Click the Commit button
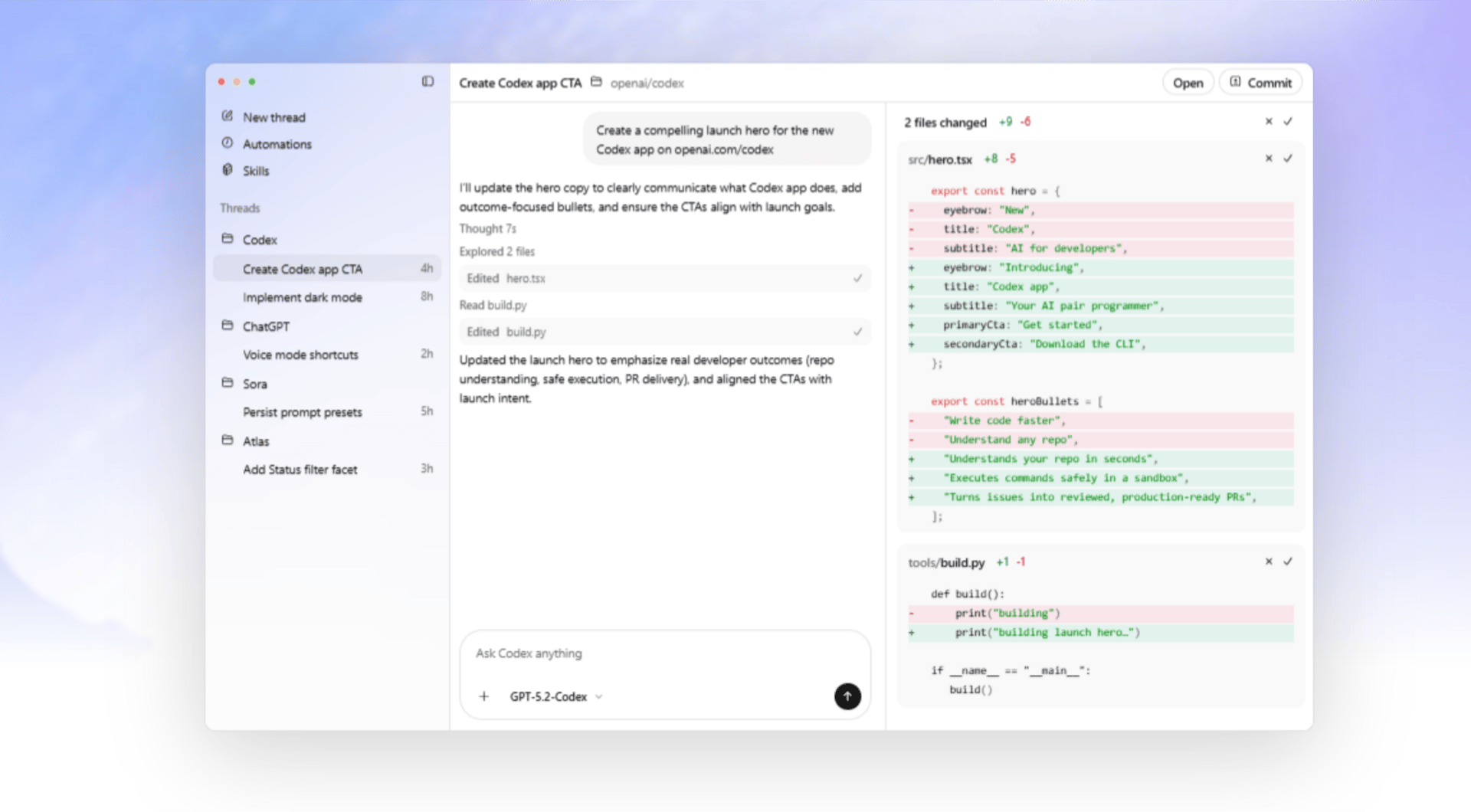The height and width of the screenshot is (812, 1471). (1261, 83)
